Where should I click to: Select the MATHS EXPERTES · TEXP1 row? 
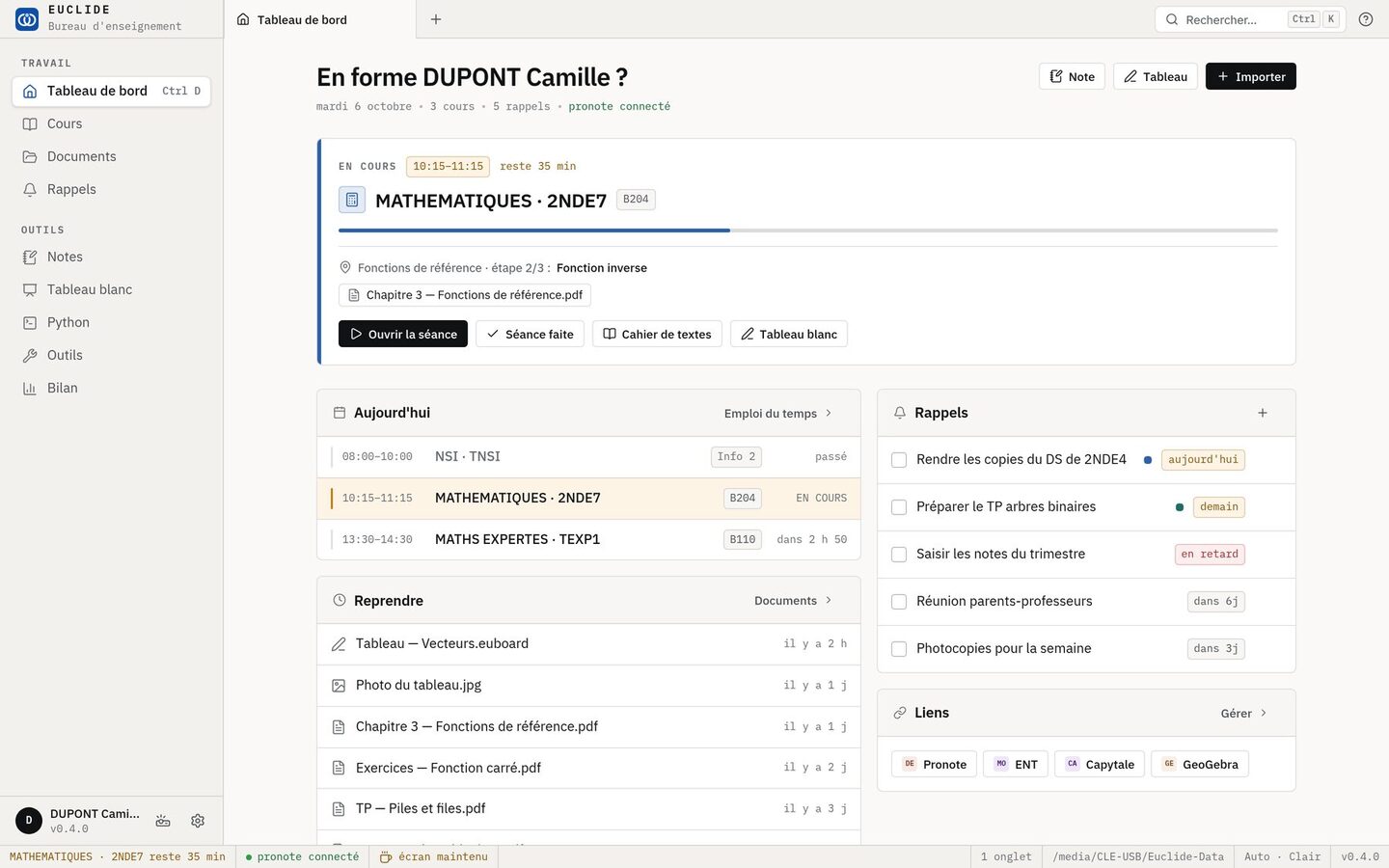(x=588, y=539)
